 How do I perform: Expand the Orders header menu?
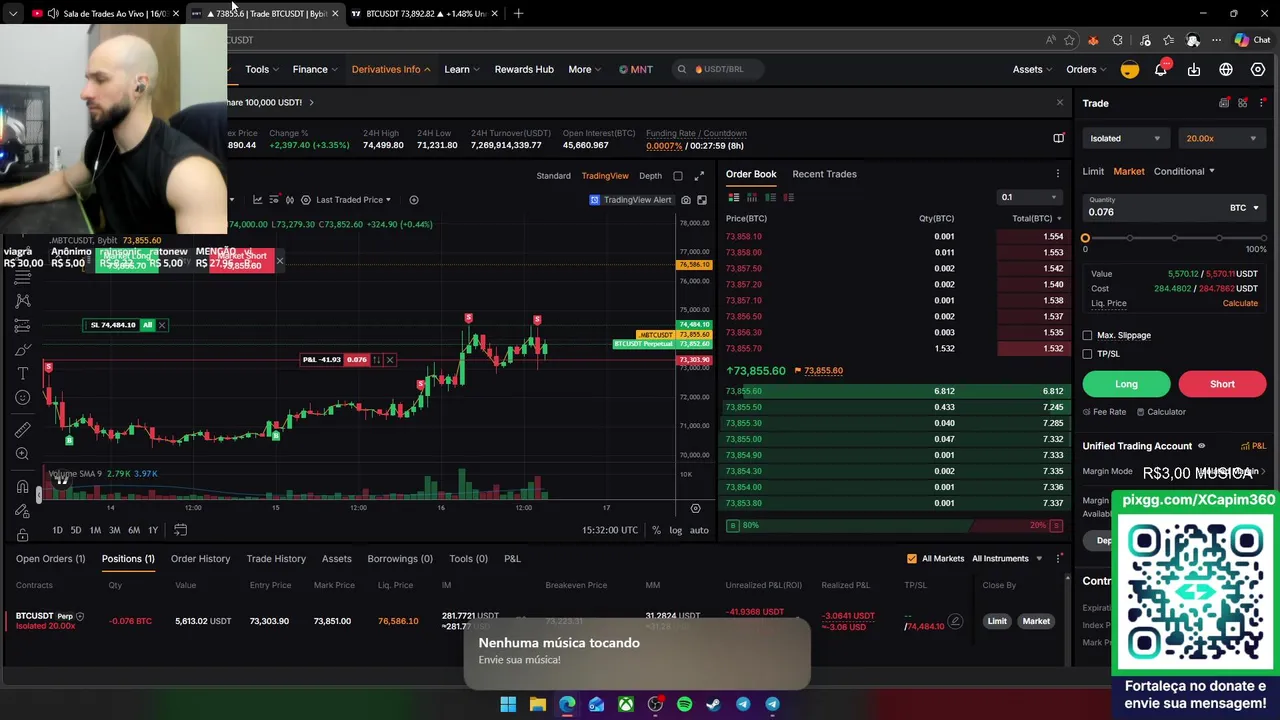pos(1086,69)
